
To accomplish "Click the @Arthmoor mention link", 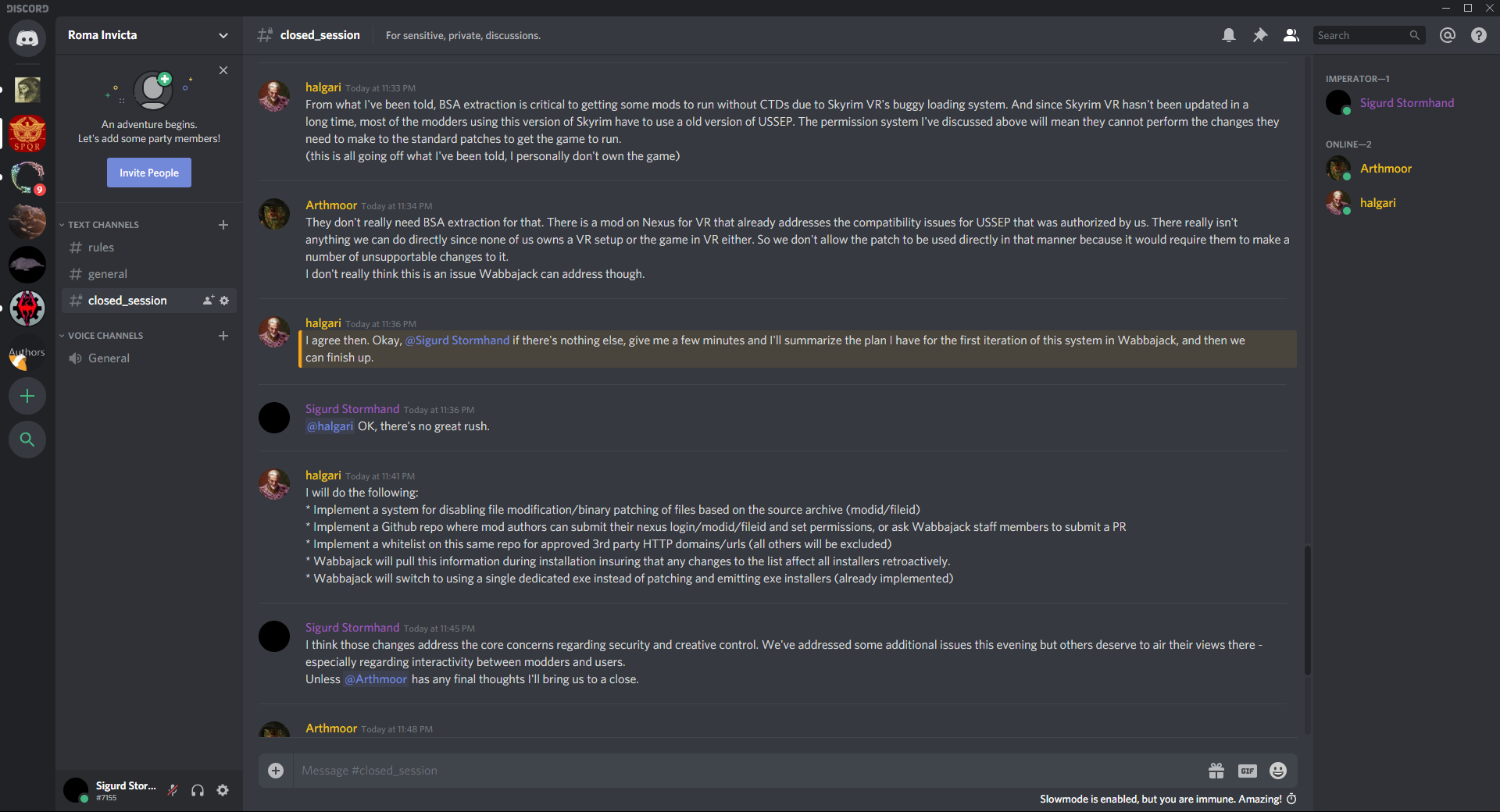I will click(376, 679).
